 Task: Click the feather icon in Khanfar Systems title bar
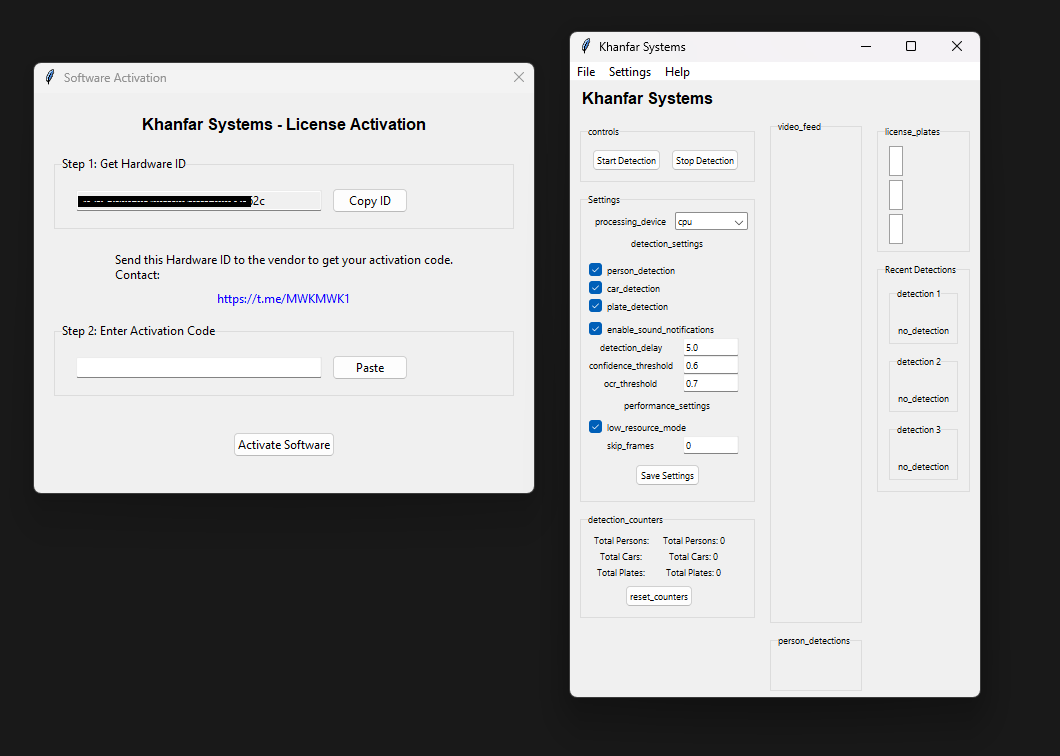pyautogui.click(x=586, y=46)
